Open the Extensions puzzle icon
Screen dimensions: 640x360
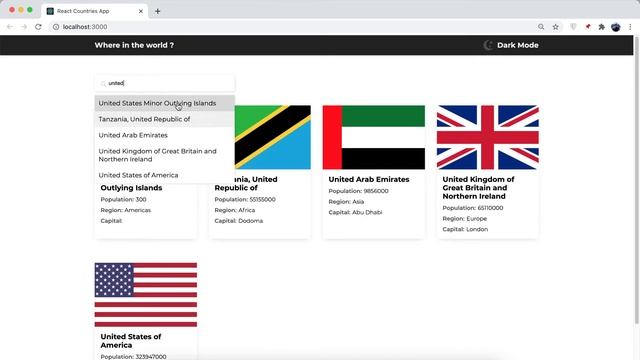click(602, 27)
